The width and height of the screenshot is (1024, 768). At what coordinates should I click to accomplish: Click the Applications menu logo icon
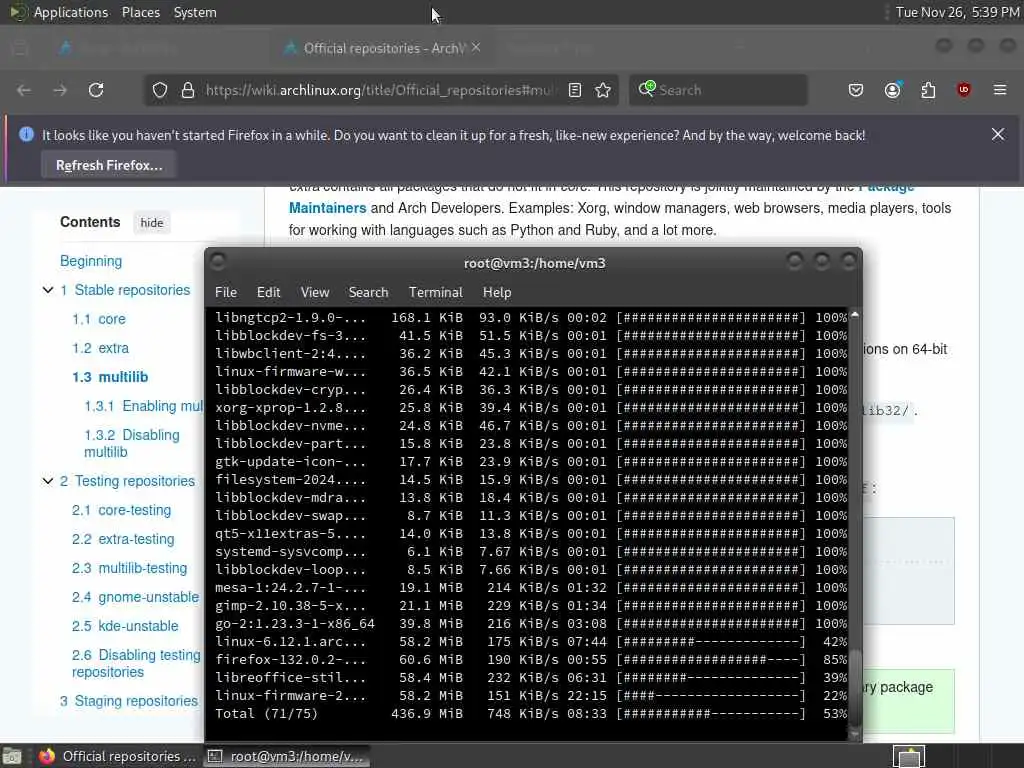pos(18,12)
